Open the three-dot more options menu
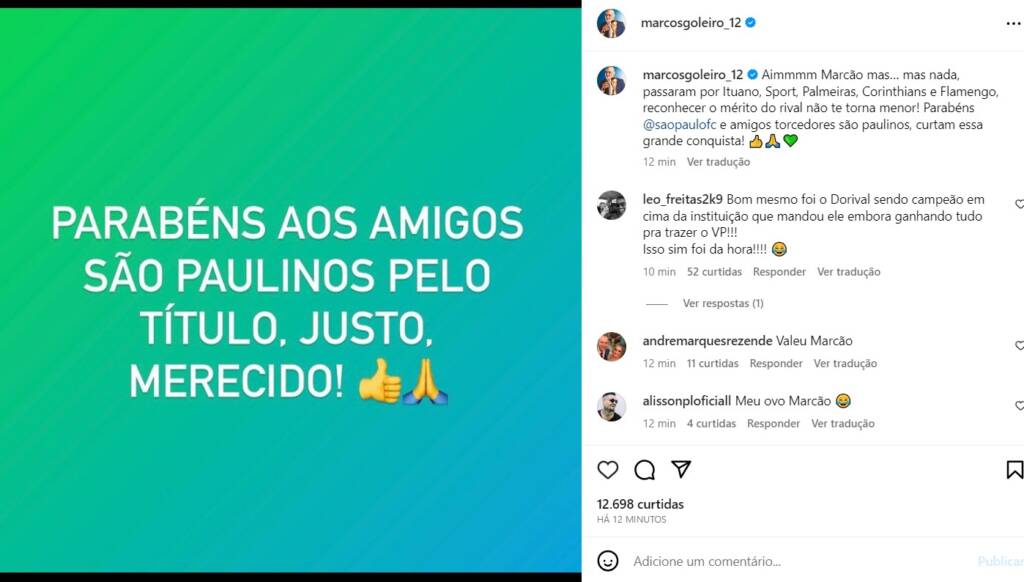This screenshot has width=1024, height=582. 1014,24
